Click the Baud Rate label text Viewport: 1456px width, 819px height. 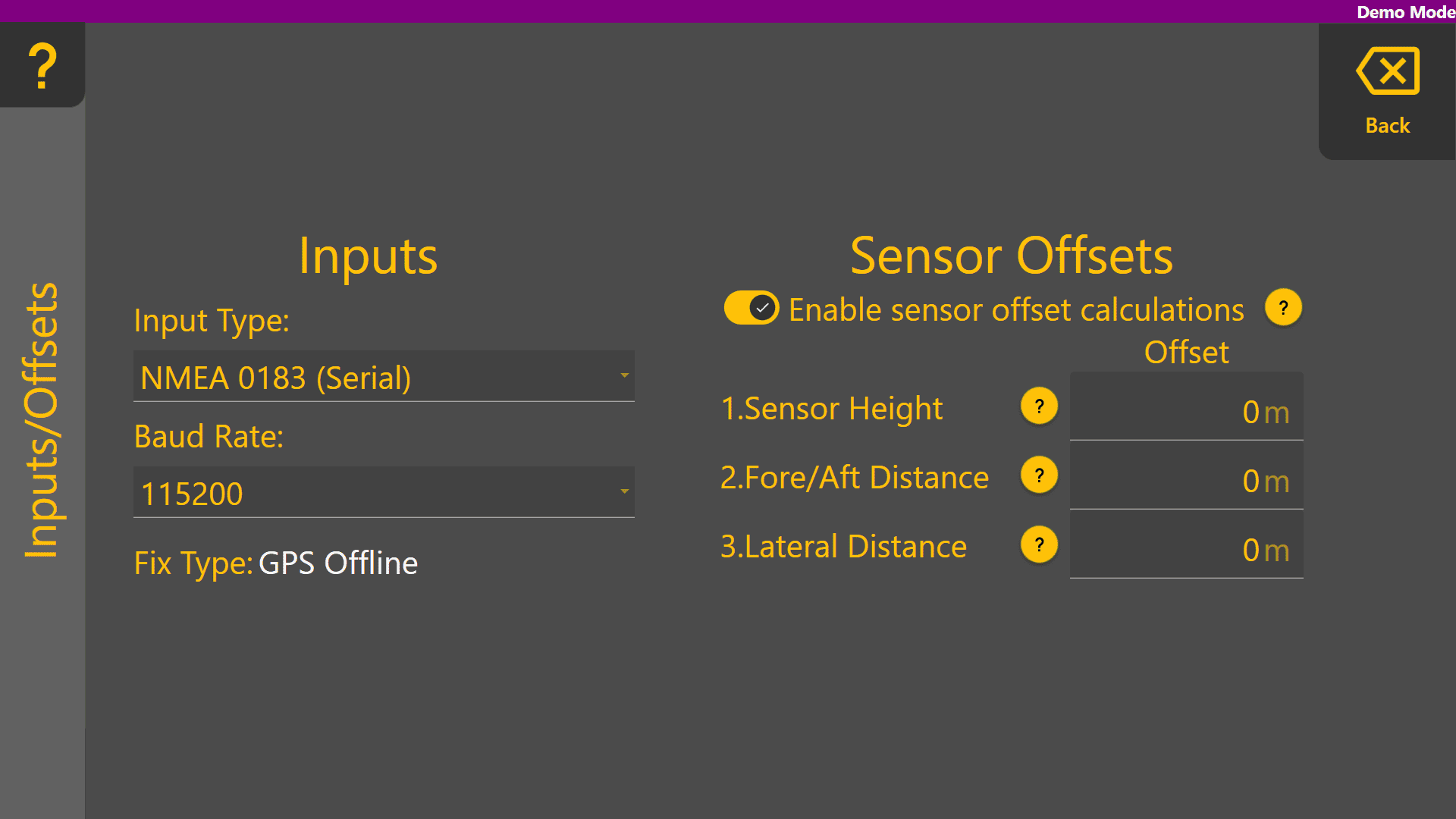209,437
